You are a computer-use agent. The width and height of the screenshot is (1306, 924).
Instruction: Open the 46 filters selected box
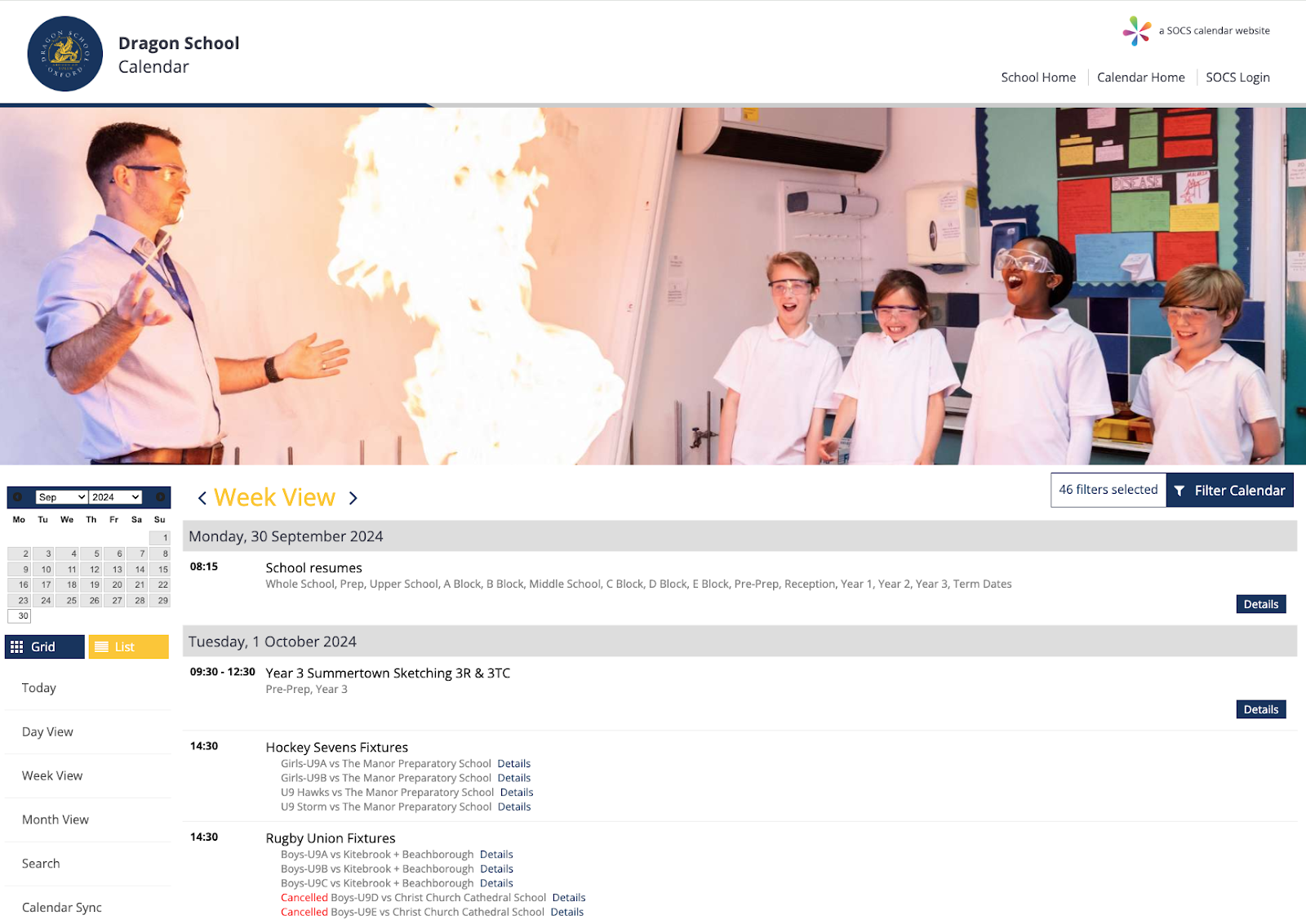1108,490
